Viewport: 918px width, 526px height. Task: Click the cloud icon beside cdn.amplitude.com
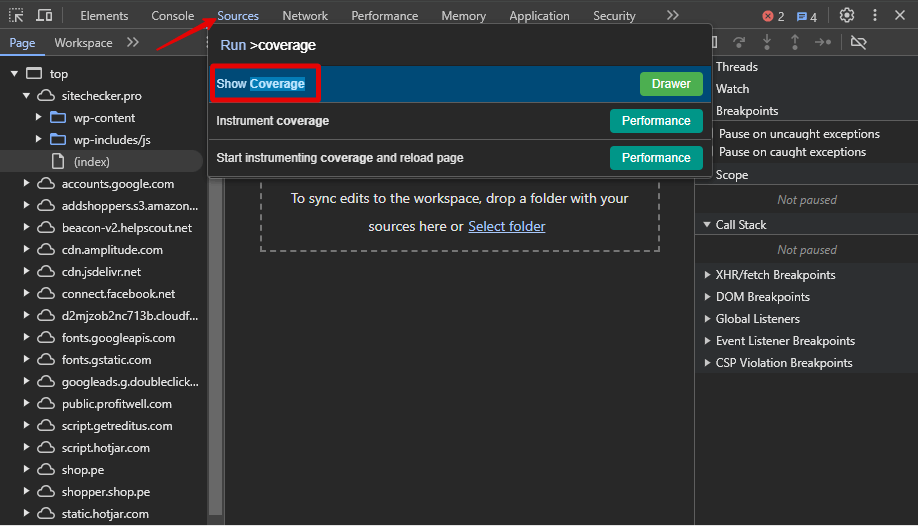click(x=46, y=250)
